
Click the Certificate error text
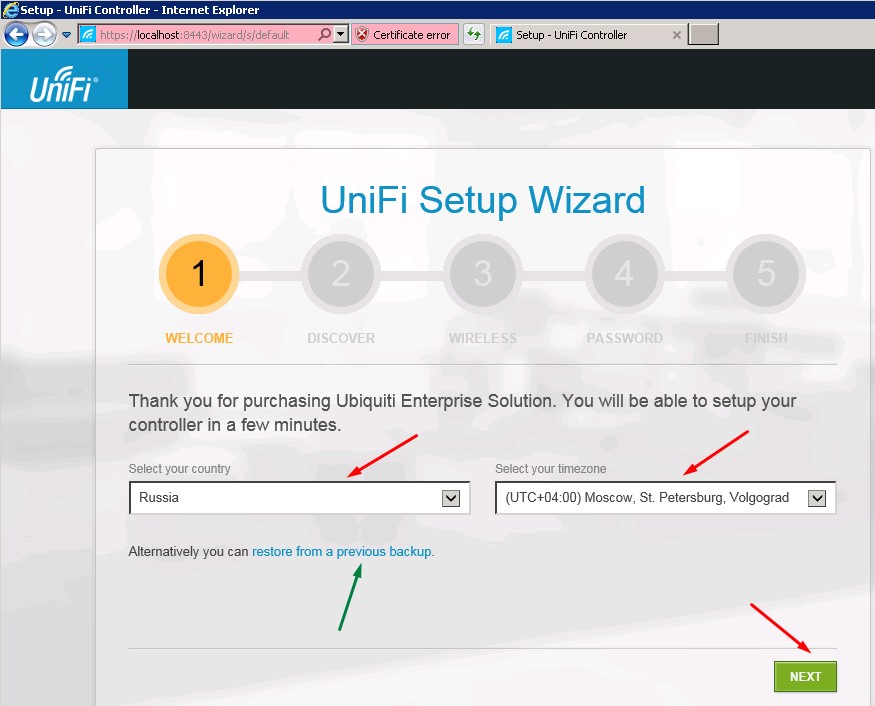pyautogui.click(x=412, y=35)
